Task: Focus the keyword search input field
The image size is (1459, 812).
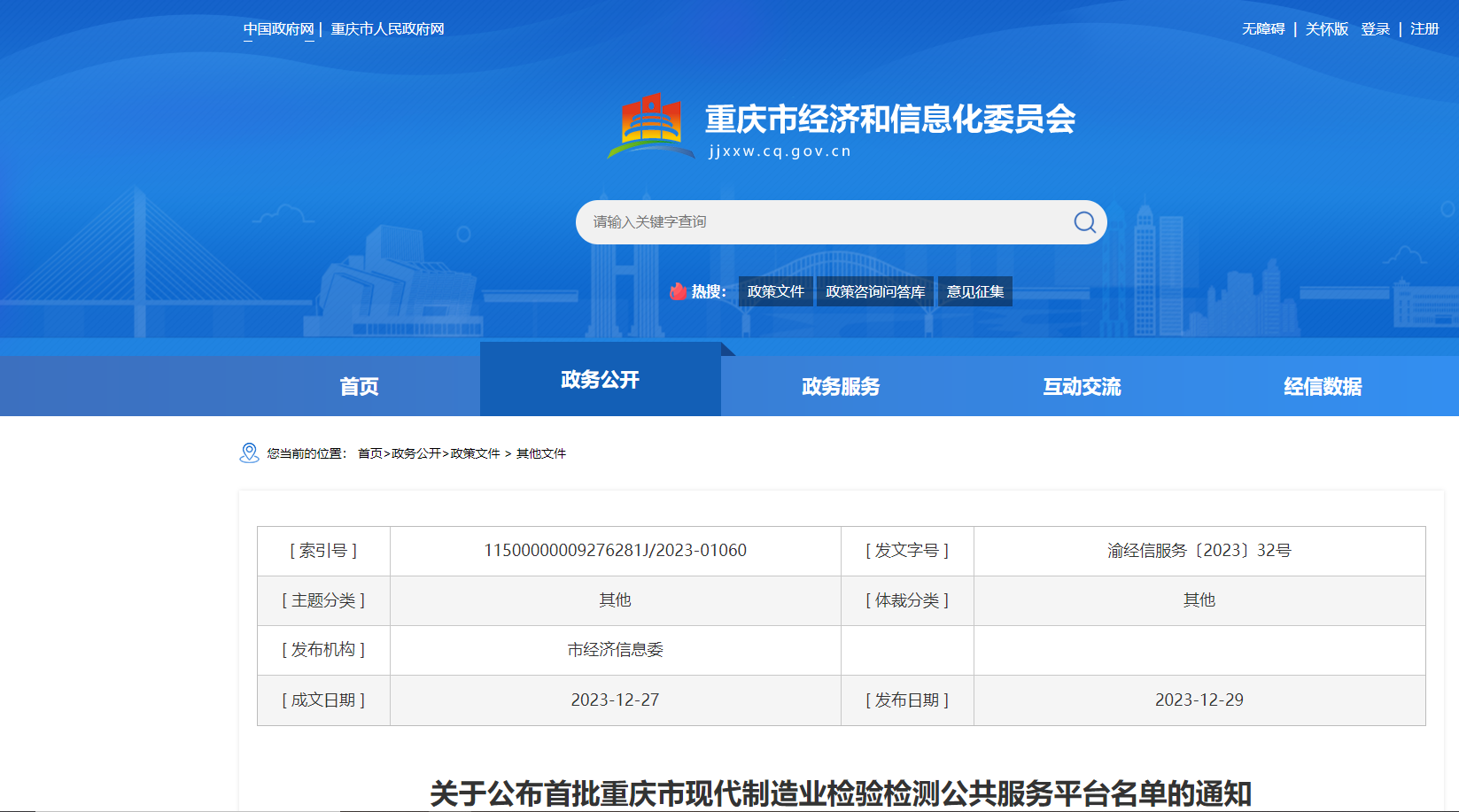Action: [x=824, y=222]
